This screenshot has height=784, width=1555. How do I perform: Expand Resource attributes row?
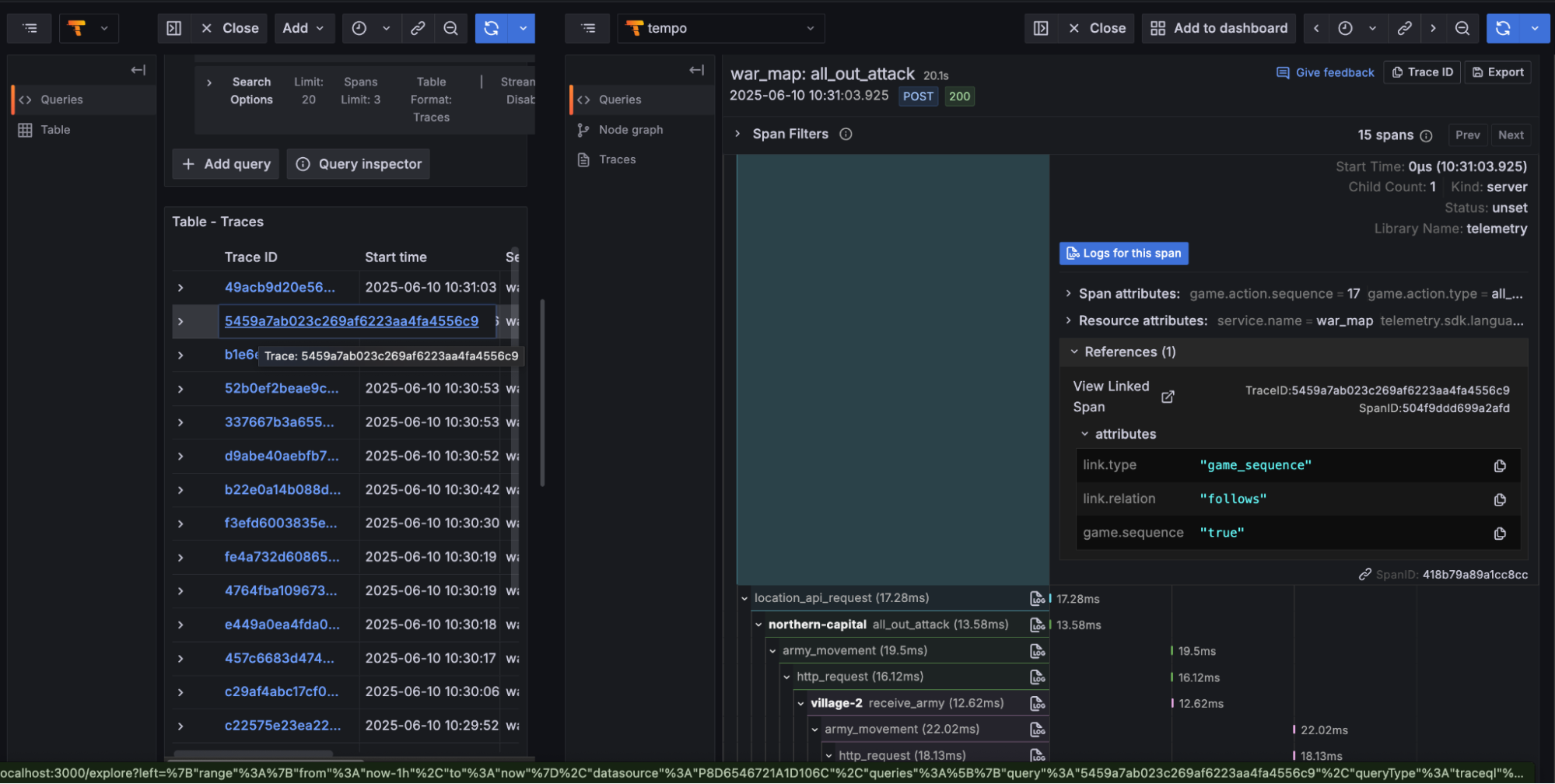click(x=1068, y=320)
